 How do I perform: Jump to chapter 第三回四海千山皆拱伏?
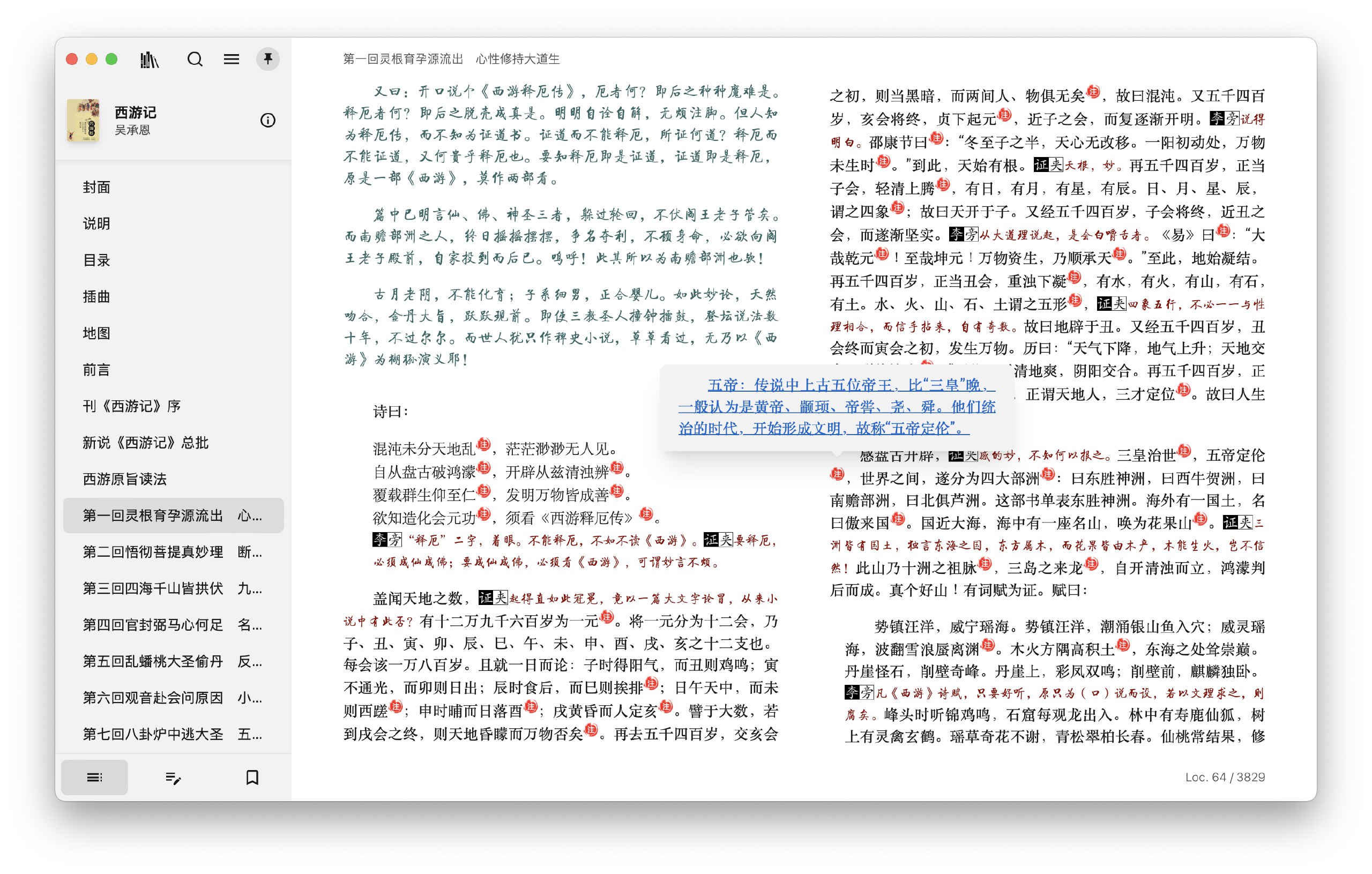click(173, 588)
